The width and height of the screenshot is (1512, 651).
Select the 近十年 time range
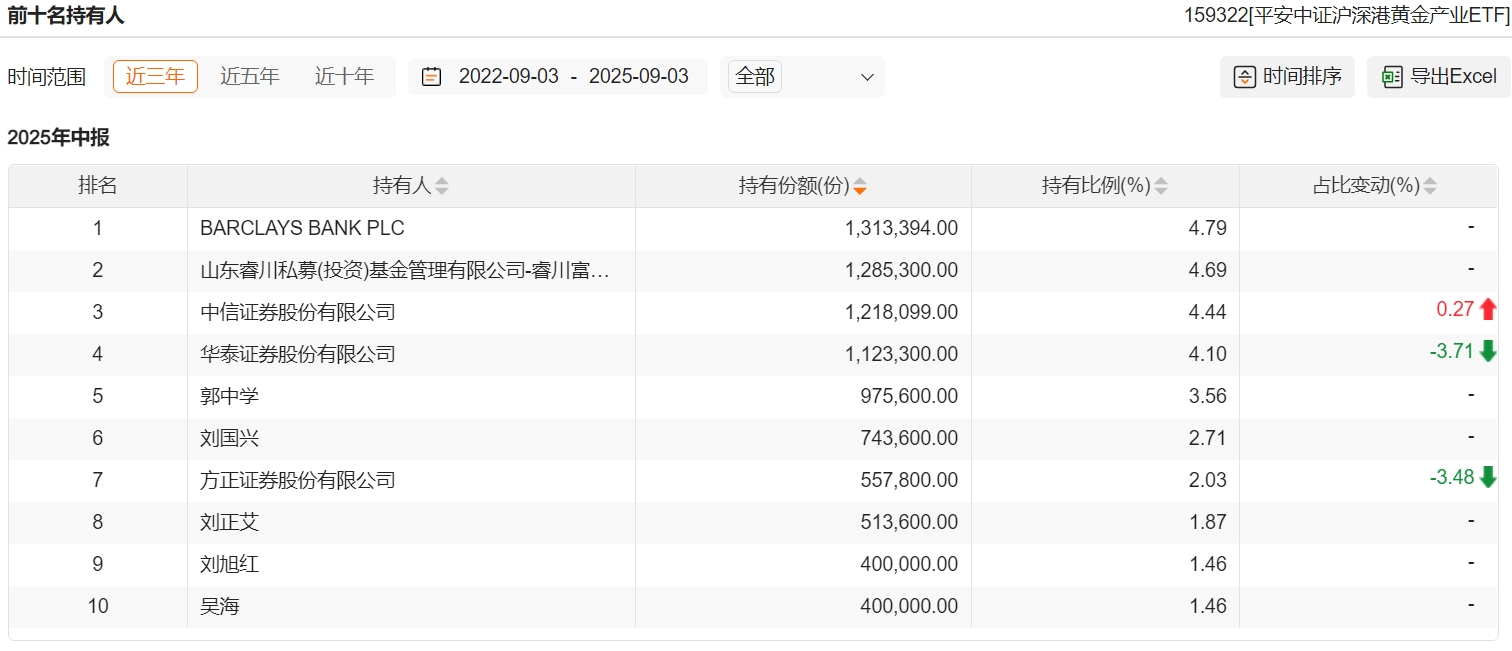pyautogui.click(x=345, y=77)
